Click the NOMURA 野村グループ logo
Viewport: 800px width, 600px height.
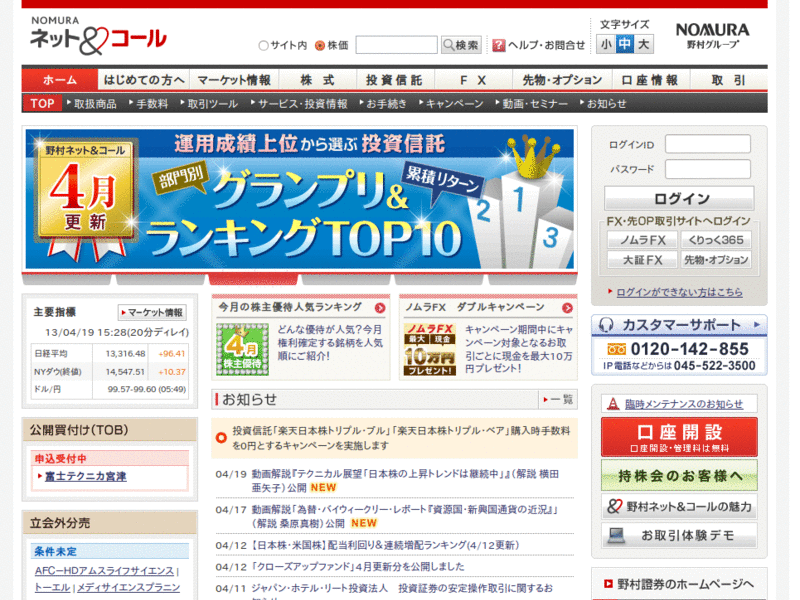712,36
